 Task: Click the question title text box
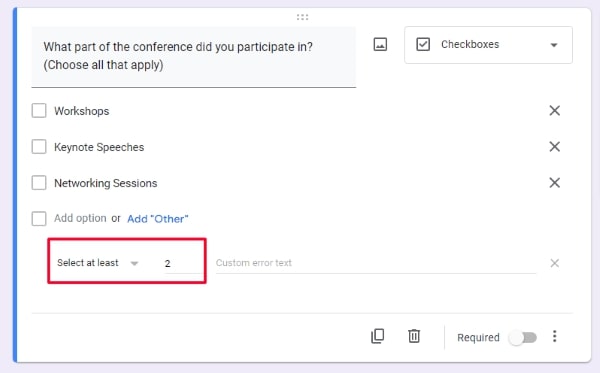click(x=194, y=57)
